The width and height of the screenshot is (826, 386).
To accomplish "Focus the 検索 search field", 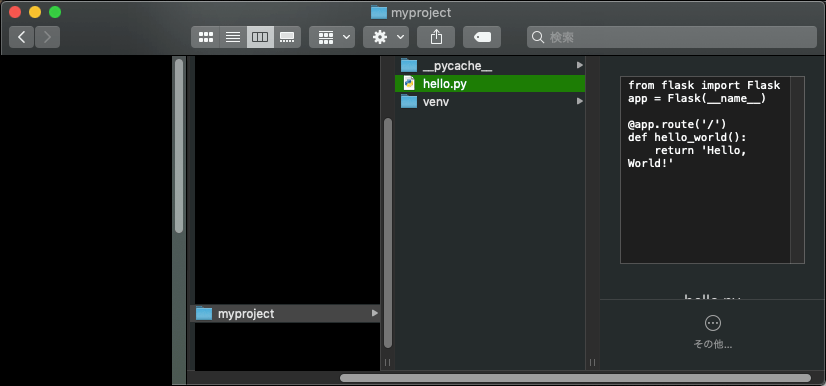I will (672, 37).
